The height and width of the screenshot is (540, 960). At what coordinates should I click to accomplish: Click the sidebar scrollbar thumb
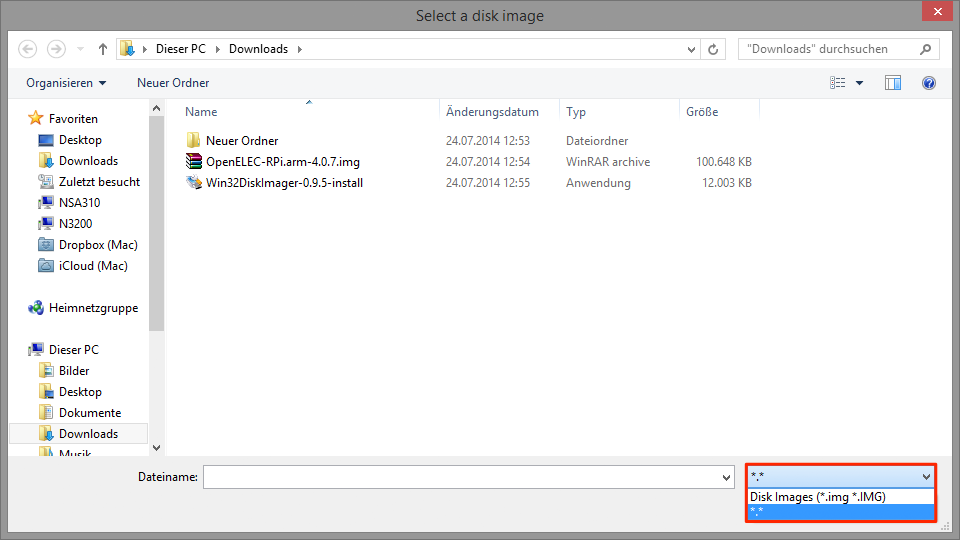point(157,223)
